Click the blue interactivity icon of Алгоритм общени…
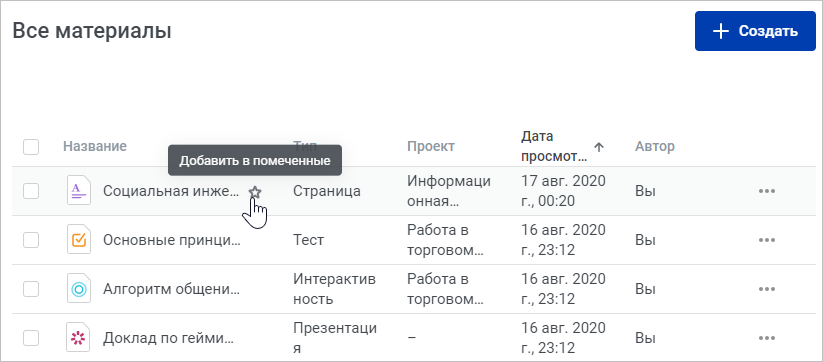The width and height of the screenshot is (823, 362). [79, 289]
